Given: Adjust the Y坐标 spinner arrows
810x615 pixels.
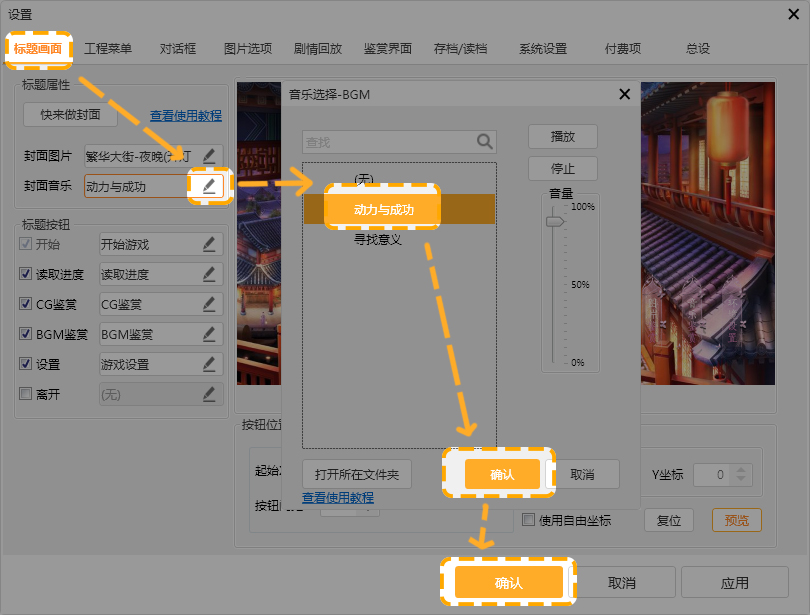Looking at the screenshot, I should pos(742,475).
